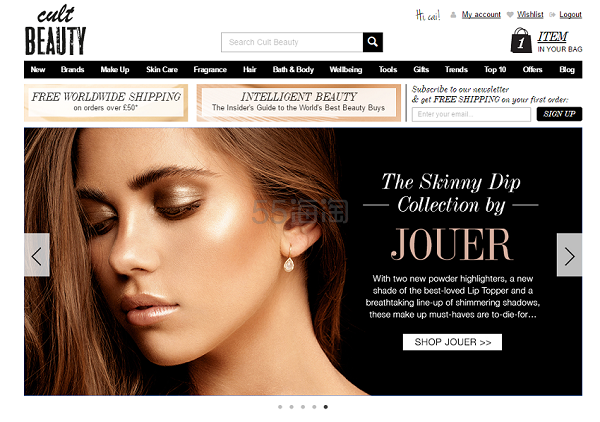The image size is (600, 422).
Task: Select the fifth carousel dot
Action: click(x=326, y=407)
